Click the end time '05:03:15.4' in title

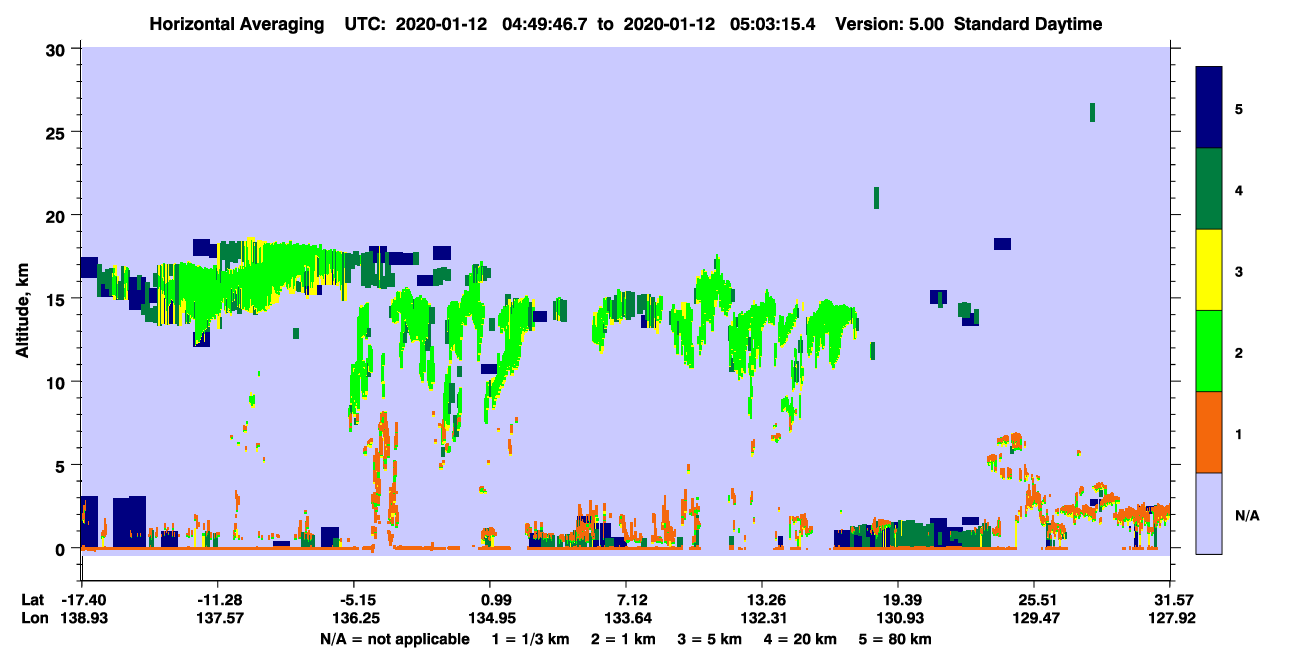pyautogui.click(x=773, y=24)
